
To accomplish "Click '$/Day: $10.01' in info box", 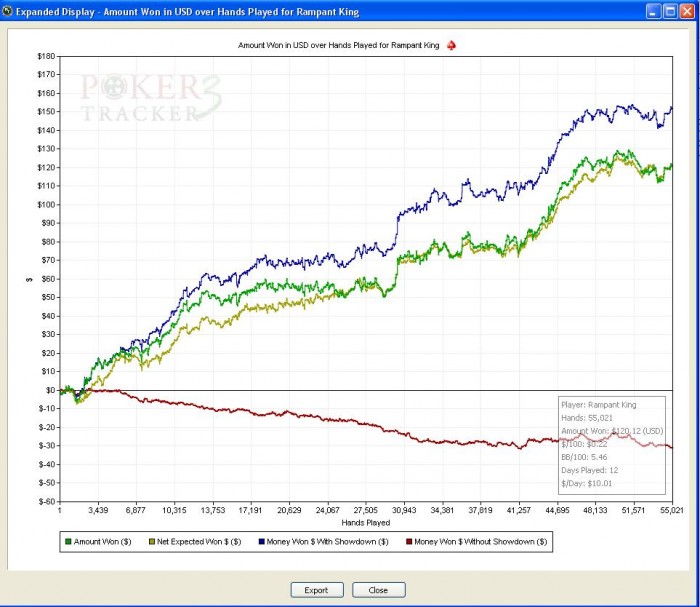I will (587, 483).
